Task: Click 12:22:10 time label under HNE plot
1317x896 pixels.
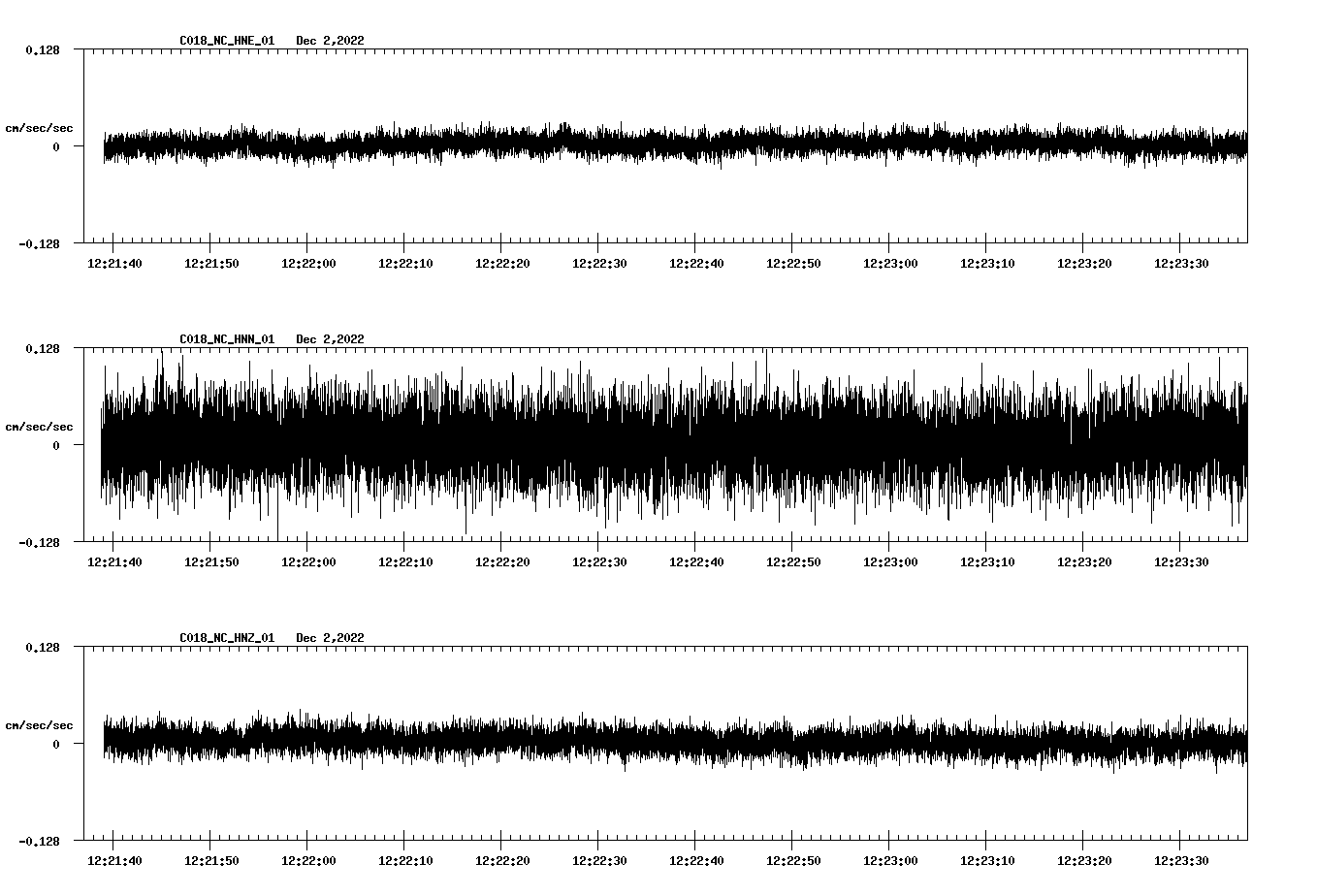Action: [x=405, y=263]
